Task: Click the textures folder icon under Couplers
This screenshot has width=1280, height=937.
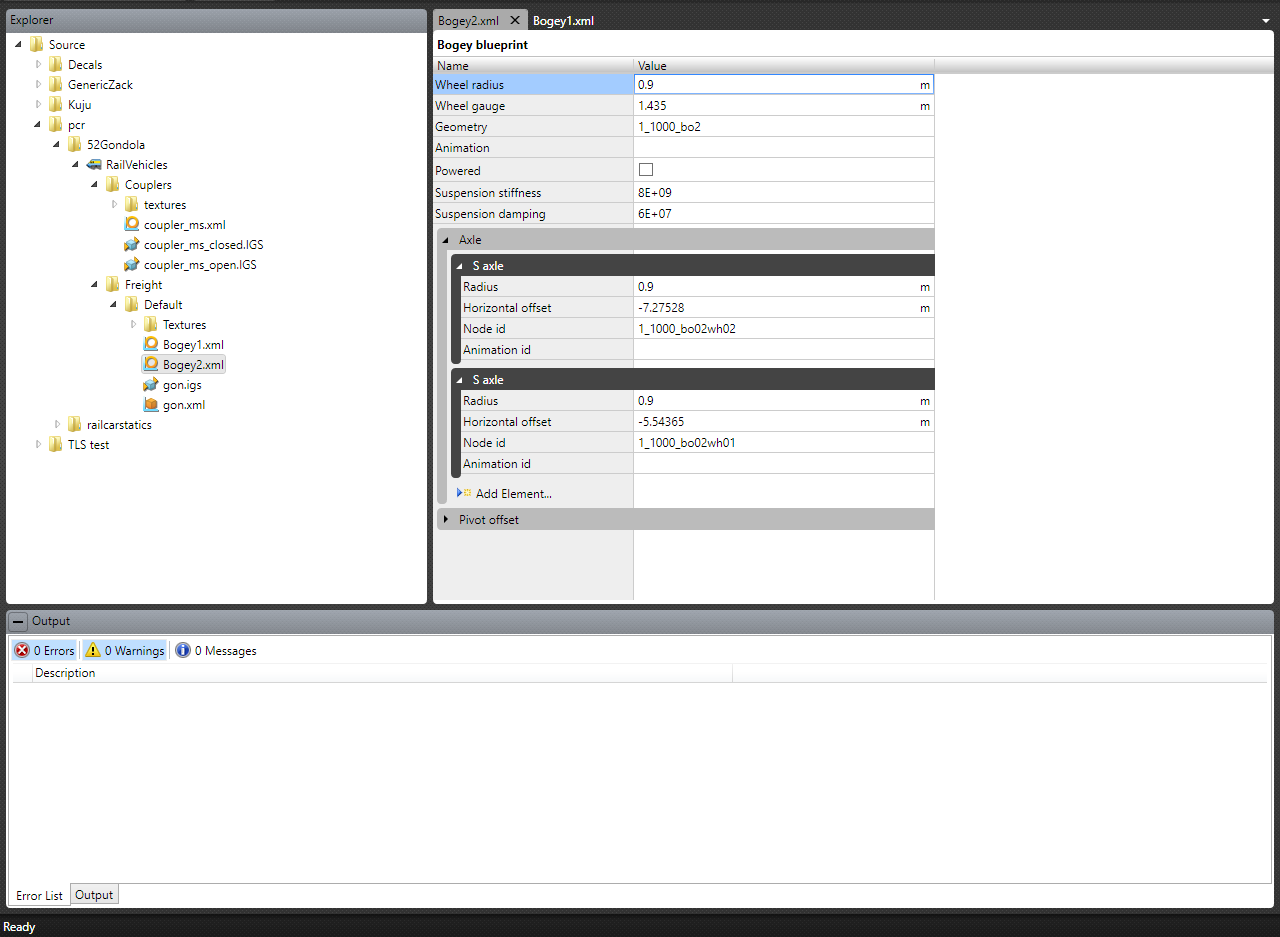Action: [131, 205]
